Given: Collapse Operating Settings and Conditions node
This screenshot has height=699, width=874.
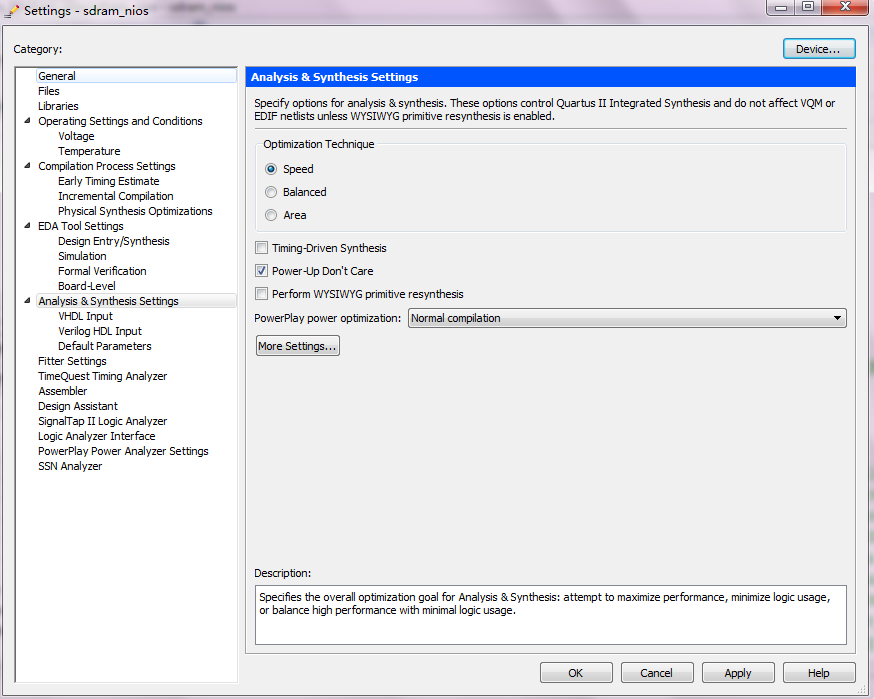Looking at the screenshot, I should point(27,120).
